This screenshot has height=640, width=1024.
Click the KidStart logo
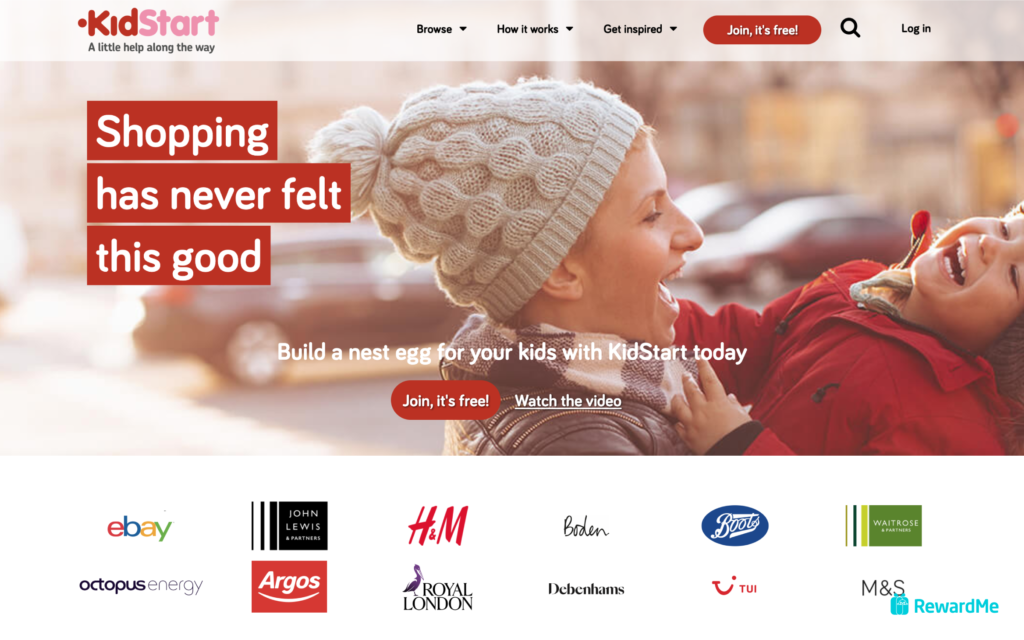pyautogui.click(x=149, y=30)
